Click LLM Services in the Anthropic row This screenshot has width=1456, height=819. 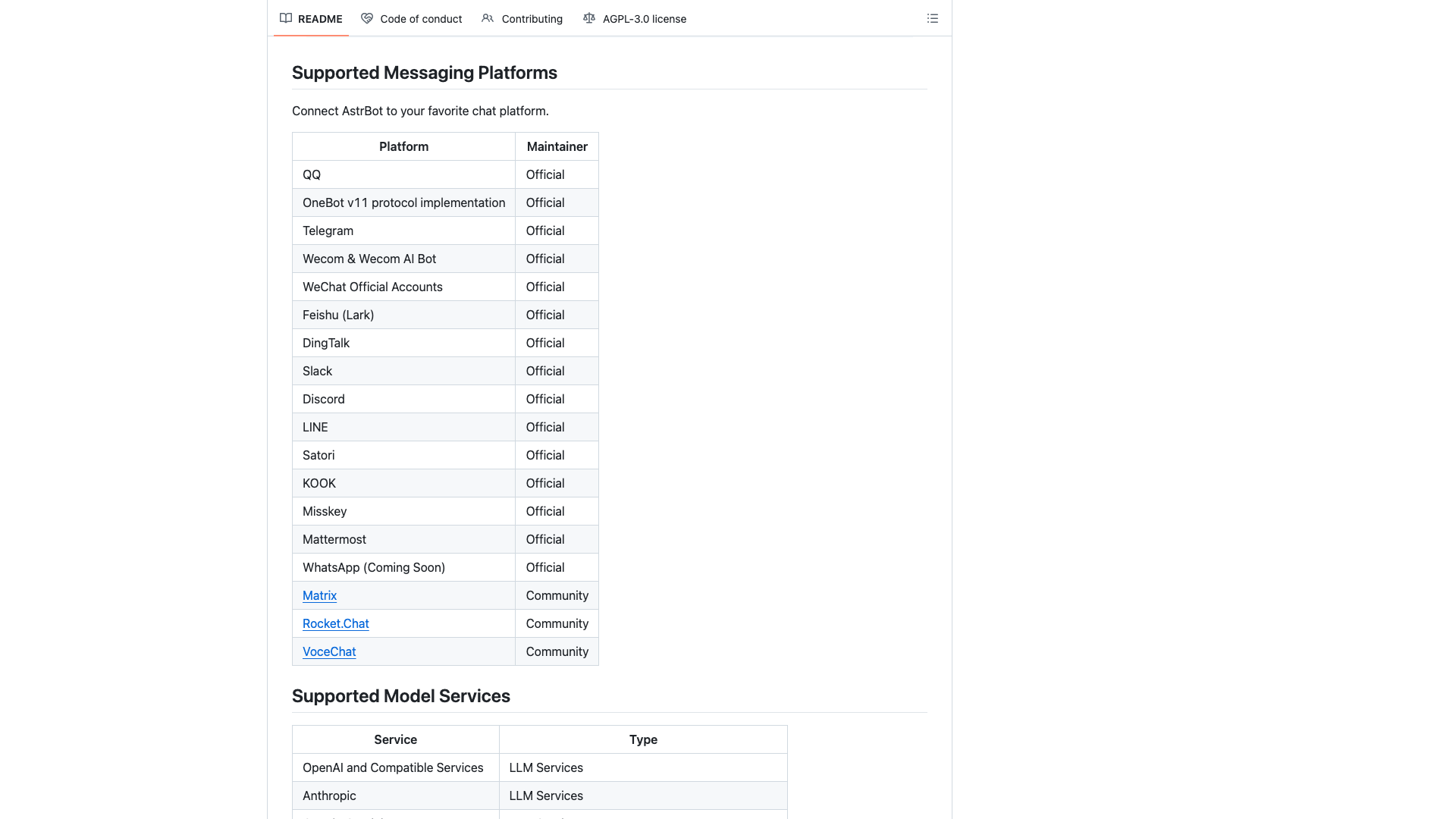point(643,795)
